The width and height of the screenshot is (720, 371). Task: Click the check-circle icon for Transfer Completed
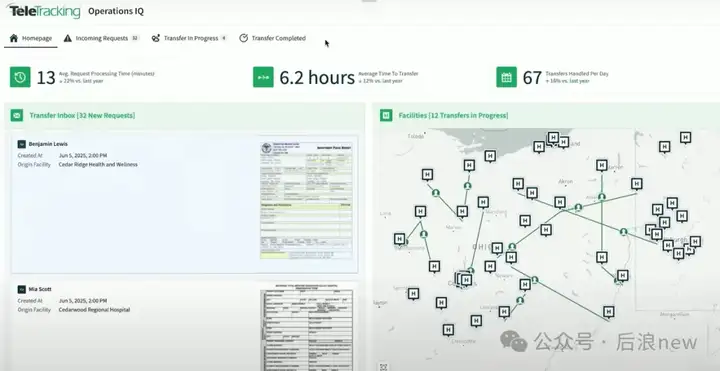[x=243, y=38]
